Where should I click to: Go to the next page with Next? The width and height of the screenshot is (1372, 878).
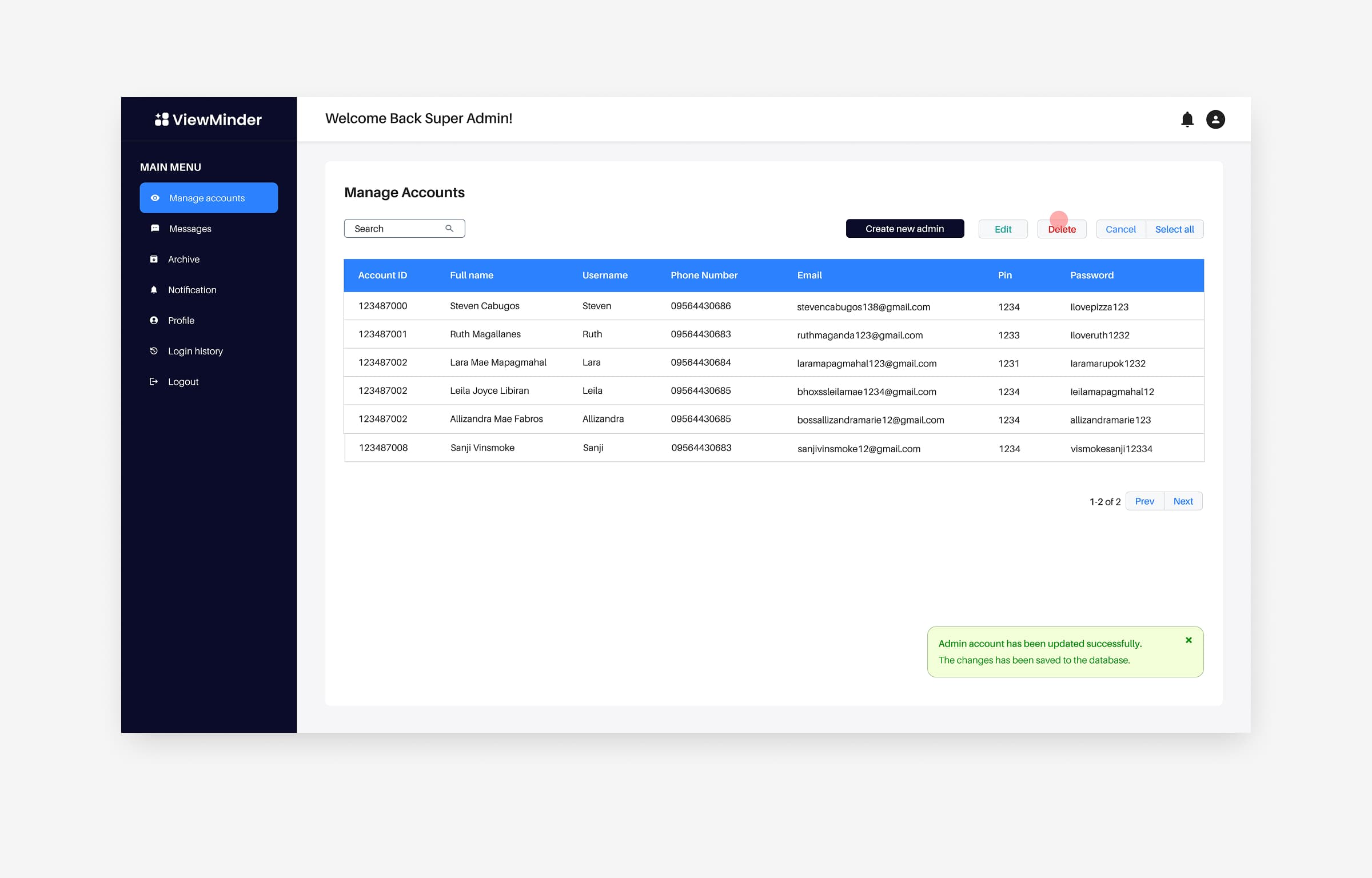(1183, 501)
